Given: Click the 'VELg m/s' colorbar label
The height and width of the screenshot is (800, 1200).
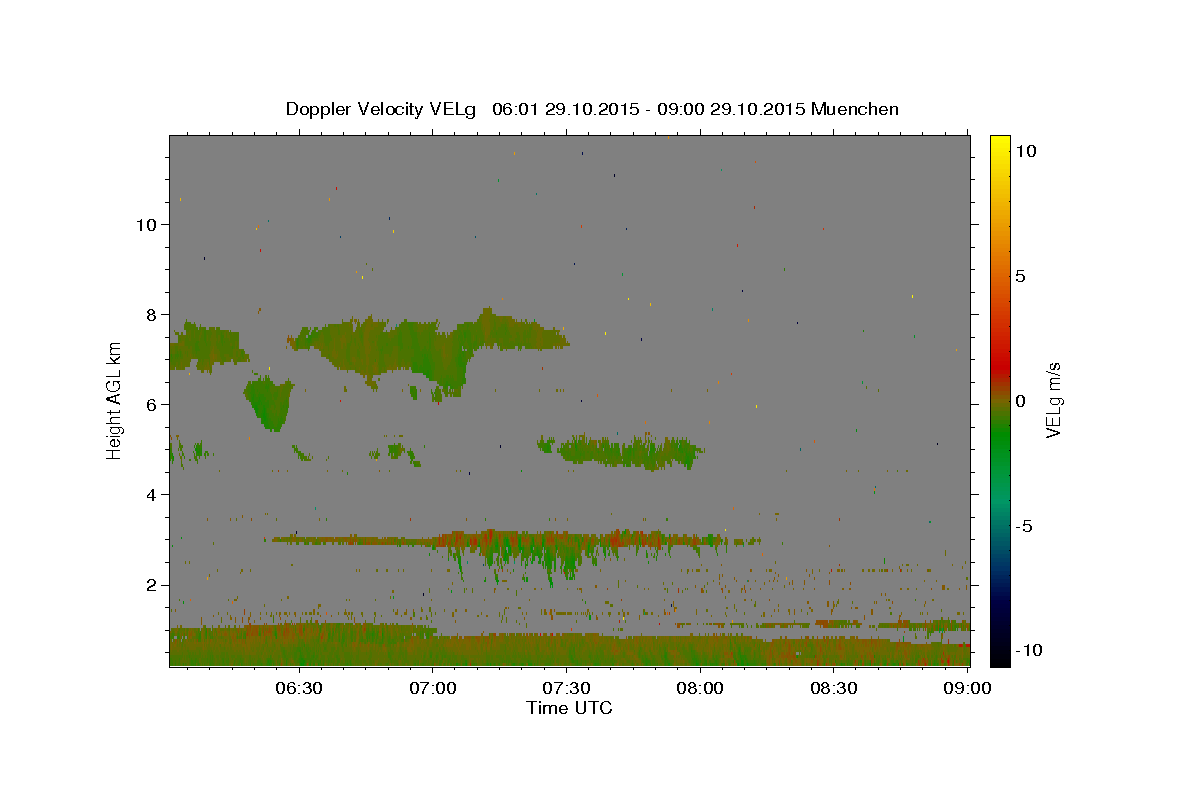Looking at the screenshot, I should 1053,400.
